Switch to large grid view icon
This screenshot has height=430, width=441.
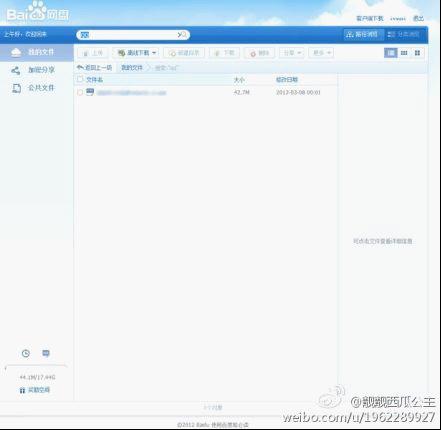point(417,53)
